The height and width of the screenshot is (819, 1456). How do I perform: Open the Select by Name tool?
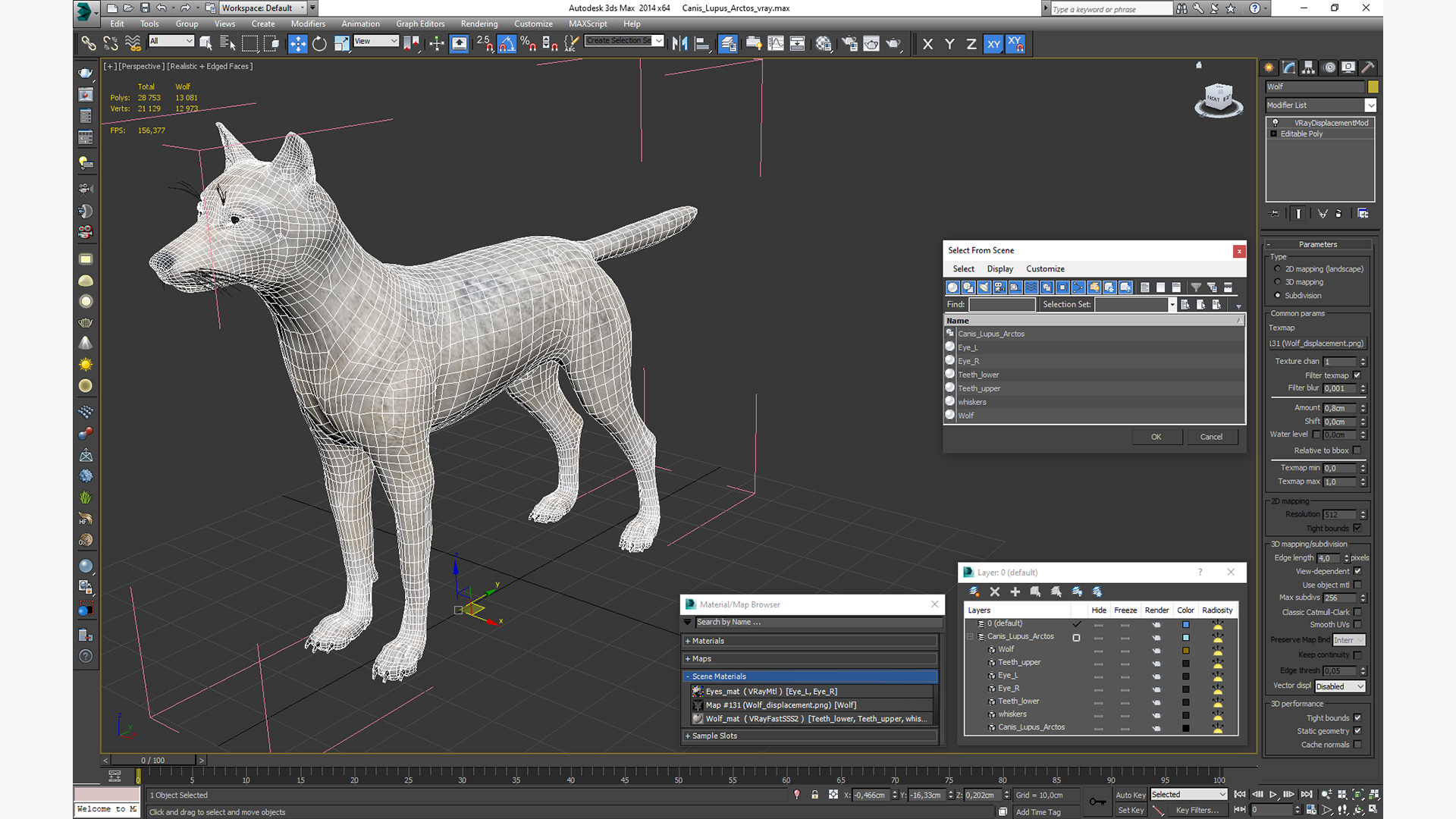227,44
